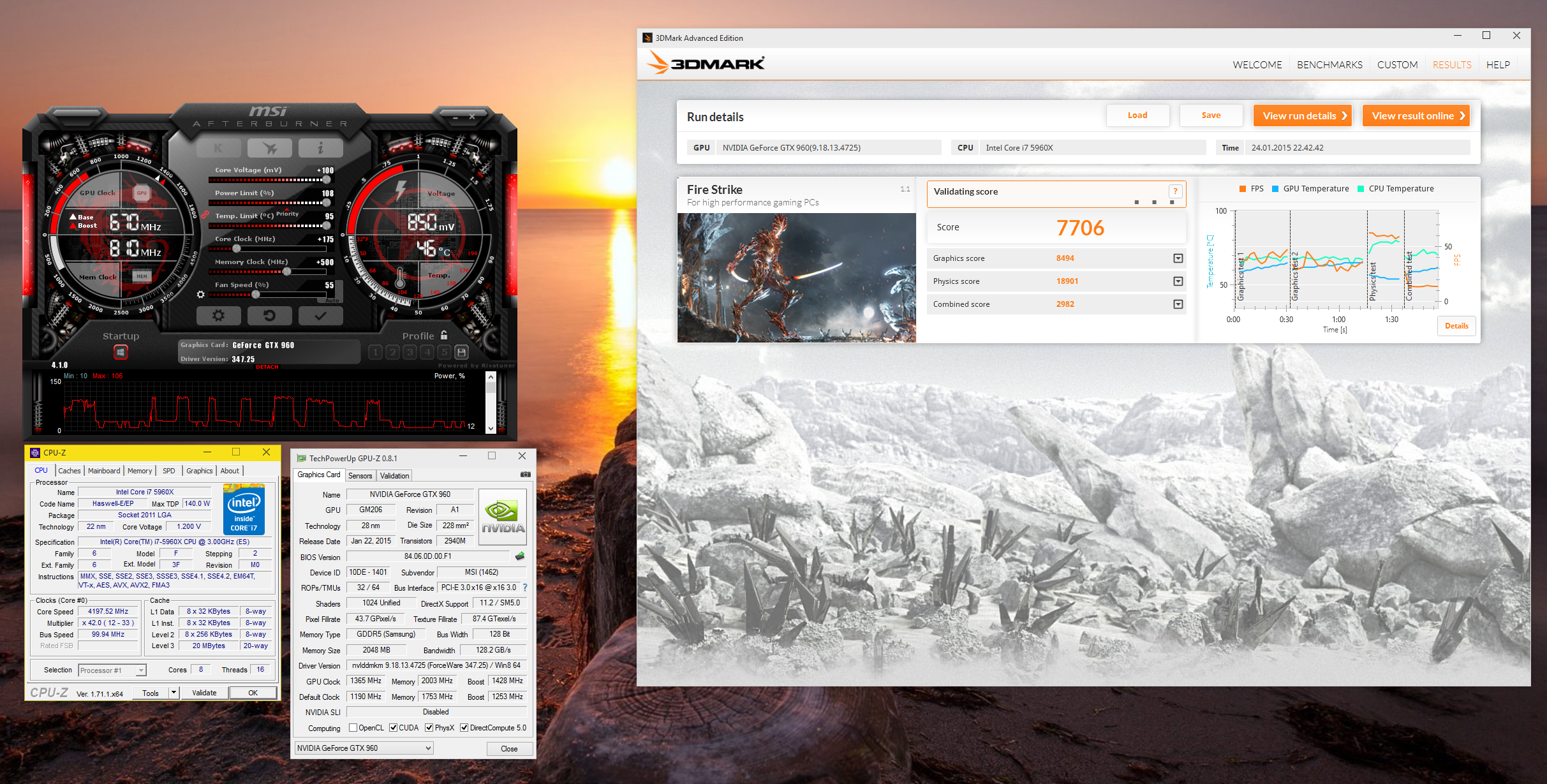Click the Memory Clock slider handle
This screenshot has width=1547, height=784.
click(x=287, y=272)
